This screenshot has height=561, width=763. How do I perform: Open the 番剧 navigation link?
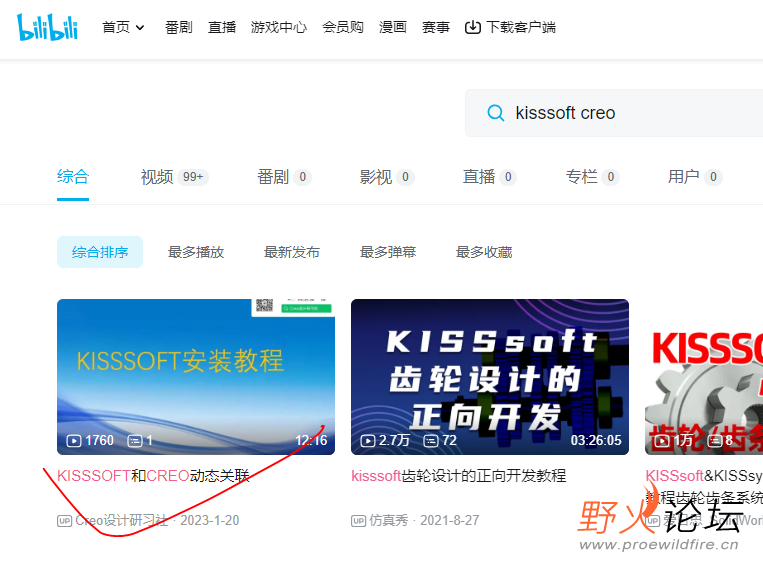(x=179, y=27)
